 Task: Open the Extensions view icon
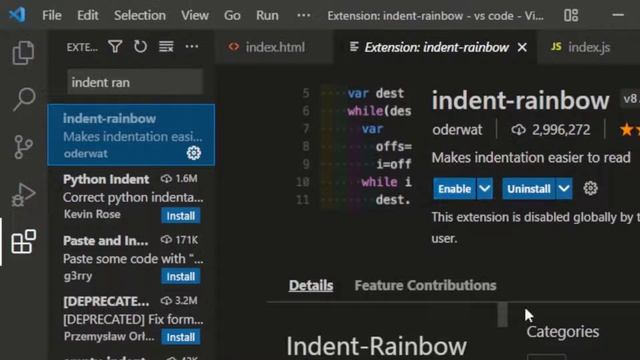coord(23,242)
